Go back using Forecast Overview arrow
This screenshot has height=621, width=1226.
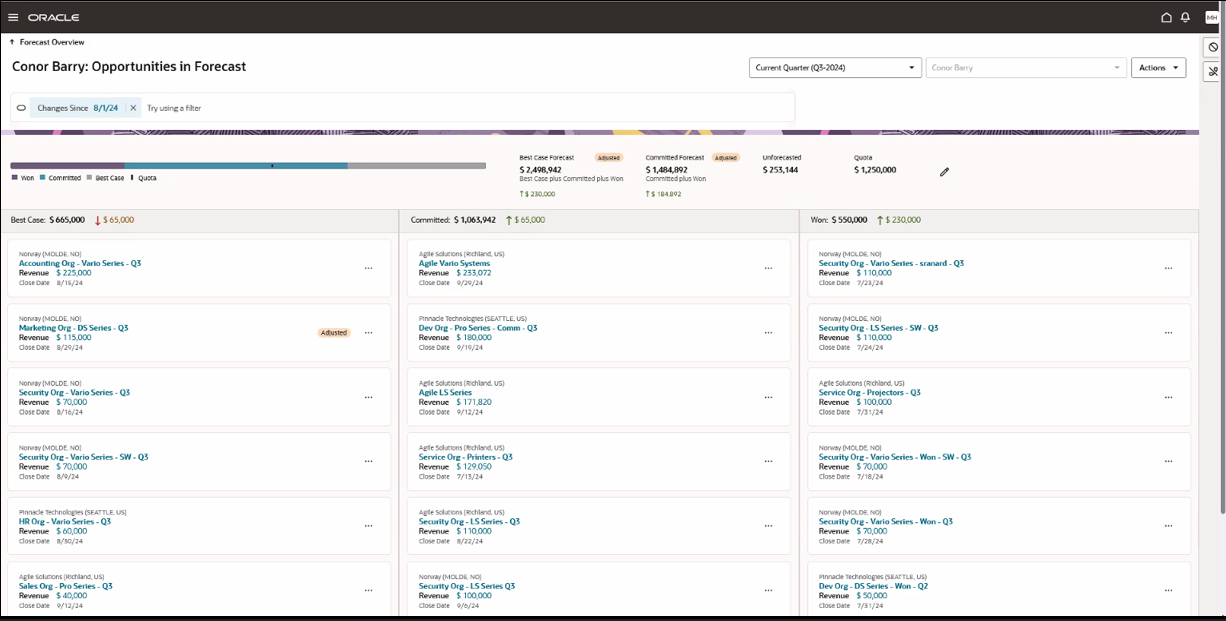point(12,42)
